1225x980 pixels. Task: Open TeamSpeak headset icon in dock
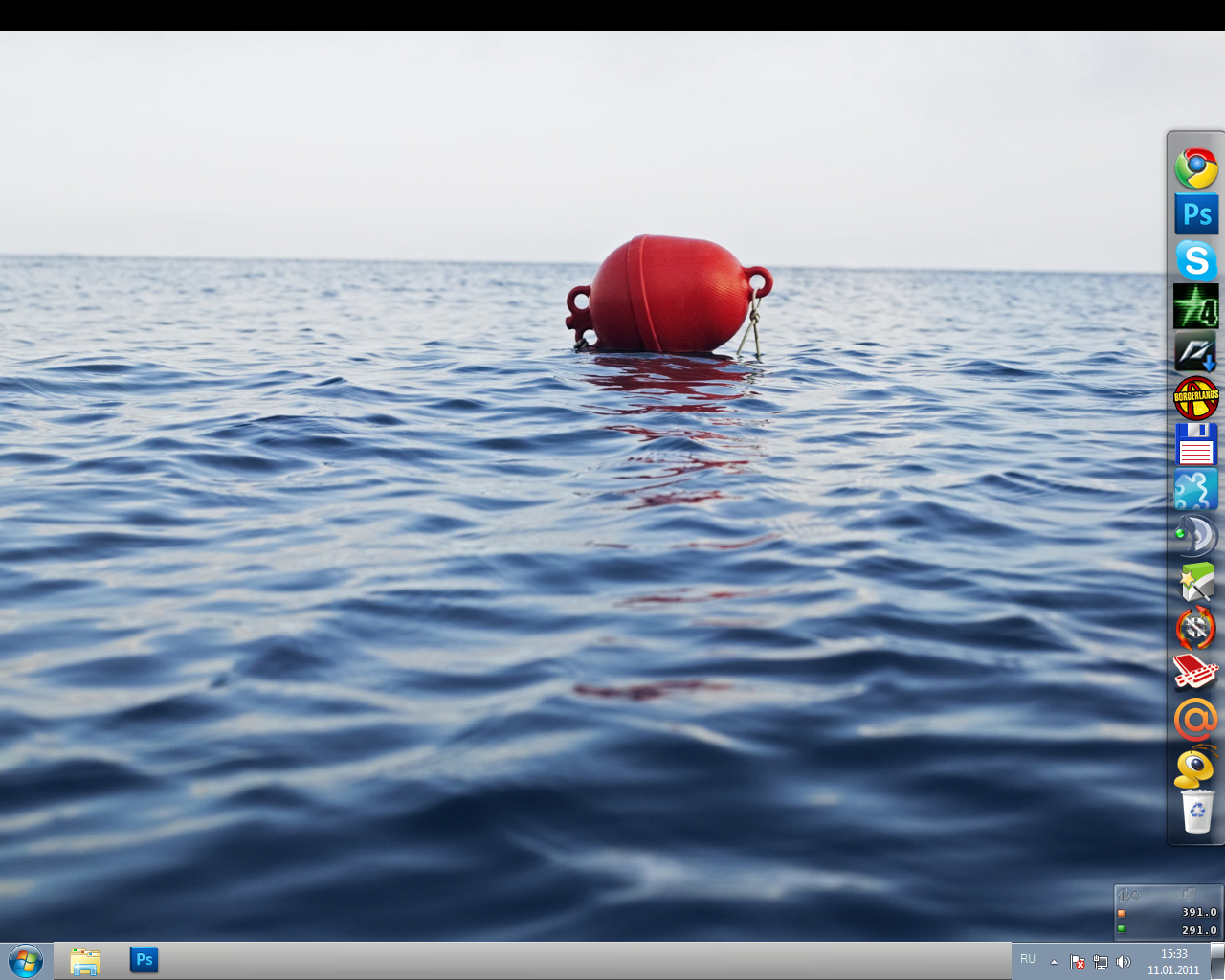click(x=1195, y=536)
